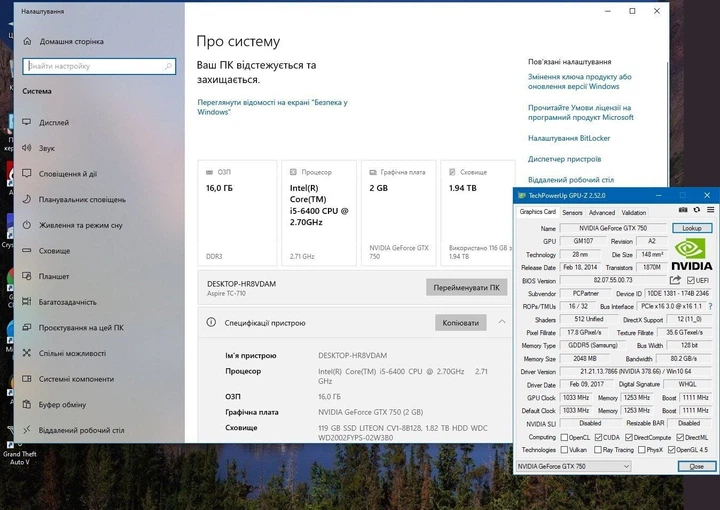This screenshot has width=720, height=510.
Task: Click the info icon beside device specifications
Action: click(x=211, y=322)
